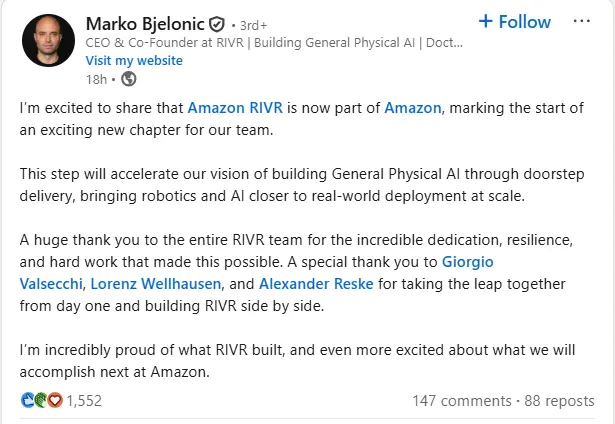Open Alexander Reske's tagged profile
This screenshot has width=615, height=424.
pyautogui.click(x=315, y=284)
